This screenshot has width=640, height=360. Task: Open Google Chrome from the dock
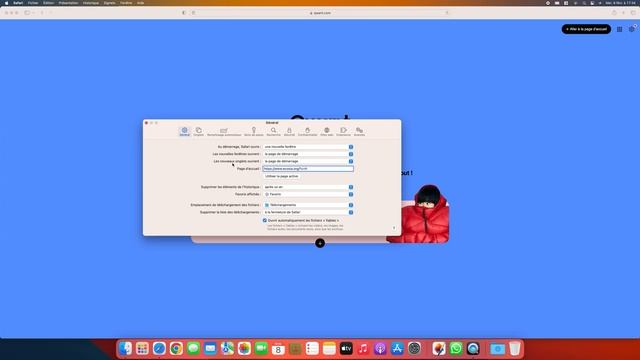click(176, 349)
